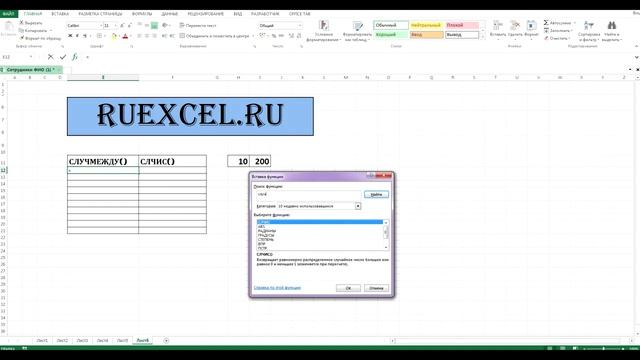Apply the Плохой cell style

coord(462,25)
